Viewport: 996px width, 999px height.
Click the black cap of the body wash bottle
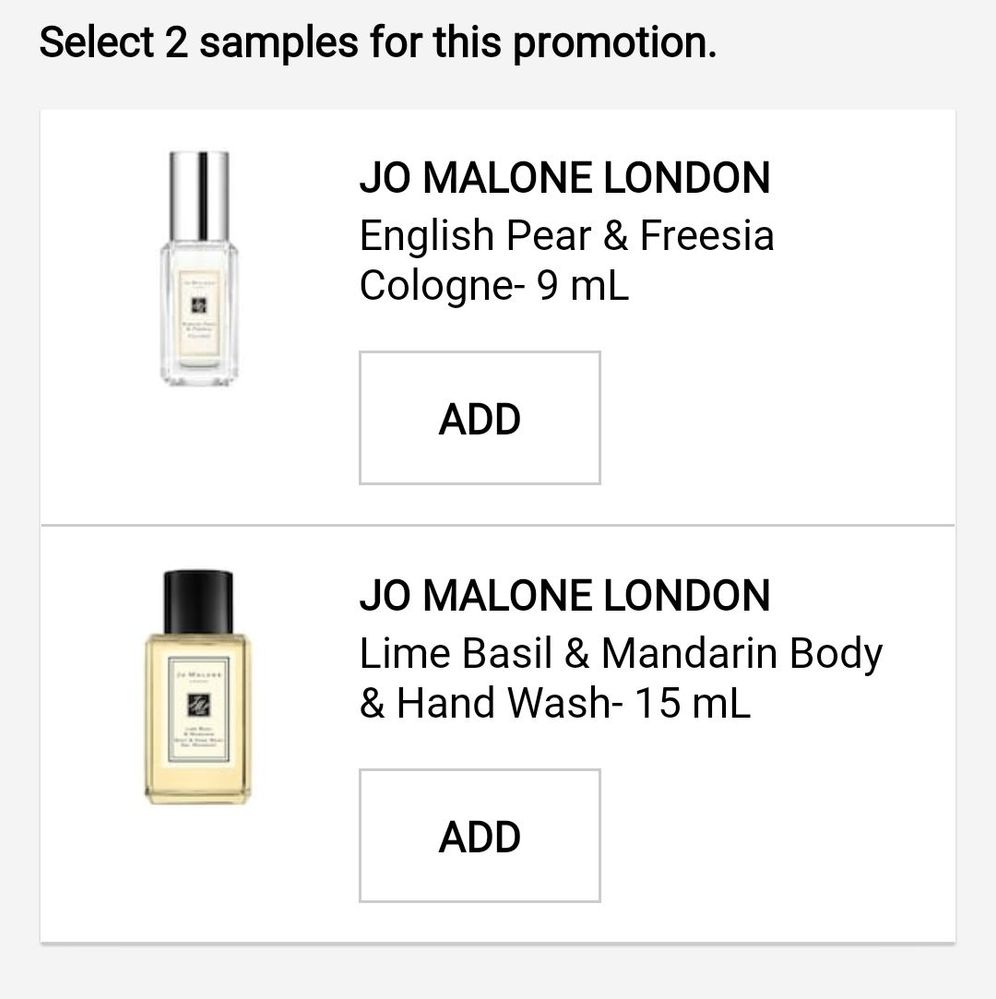tap(198, 601)
